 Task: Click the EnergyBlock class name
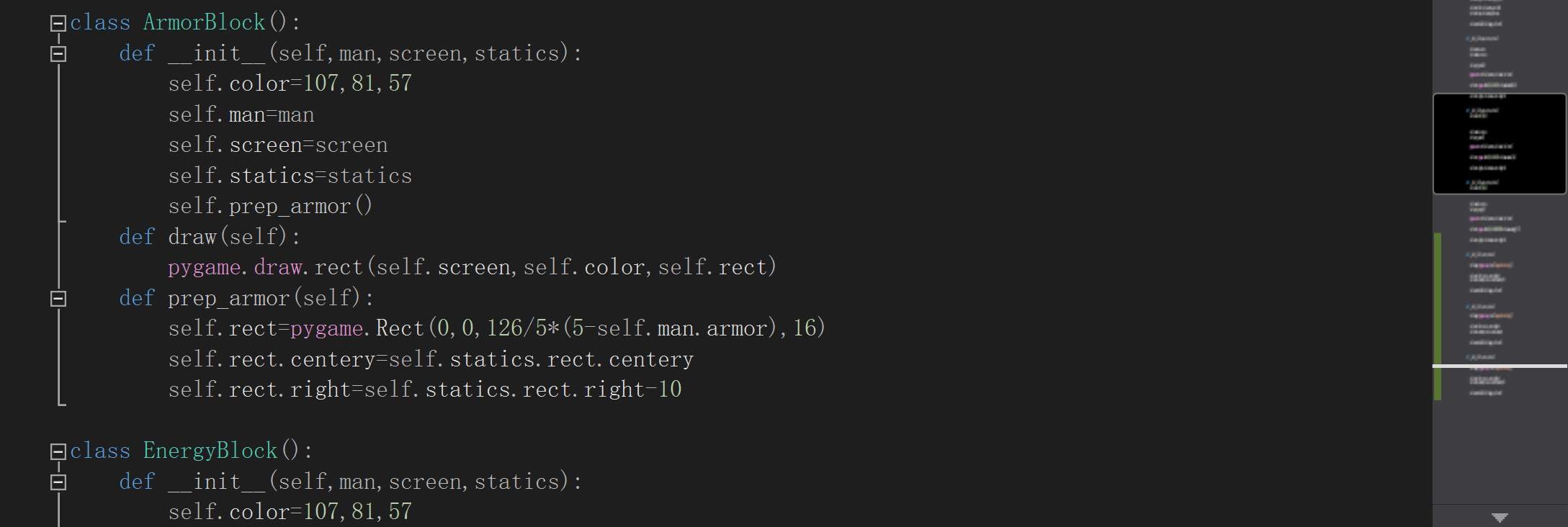(x=210, y=451)
